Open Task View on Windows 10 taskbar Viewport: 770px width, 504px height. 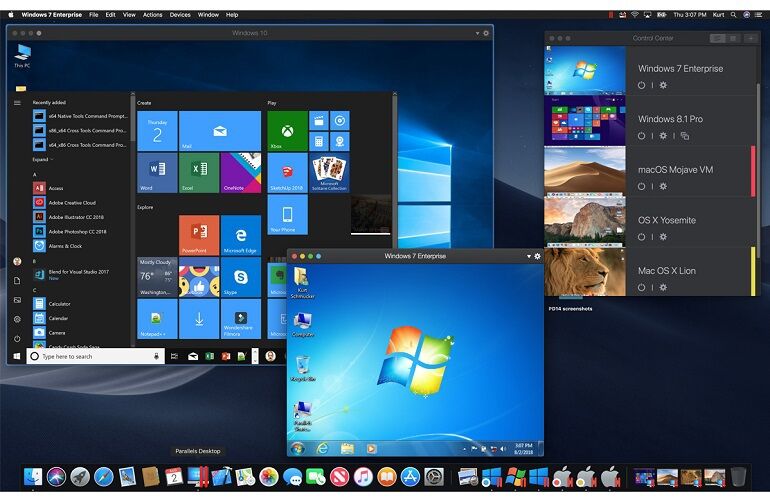tap(174, 356)
